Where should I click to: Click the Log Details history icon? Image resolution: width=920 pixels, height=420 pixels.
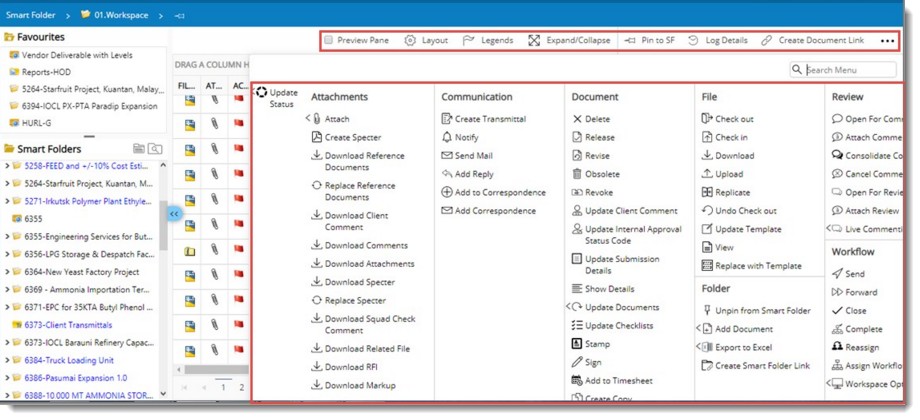(x=693, y=41)
